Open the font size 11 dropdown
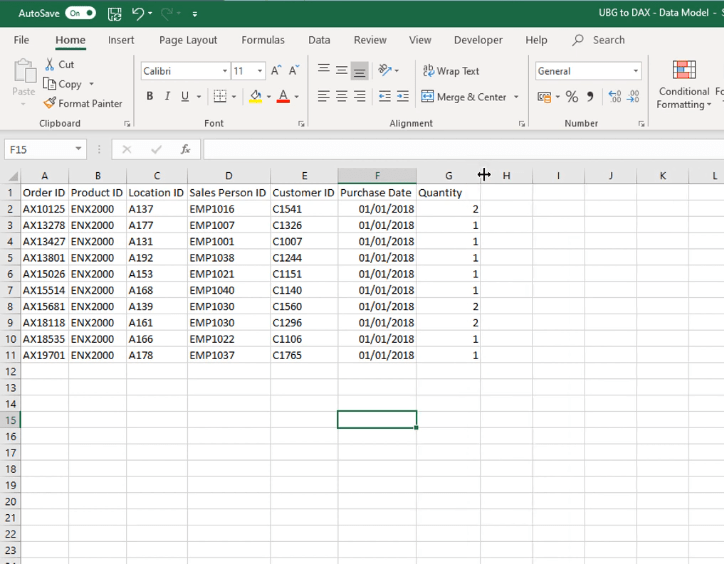Screen dimensions: 724x564 click(260, 71)
